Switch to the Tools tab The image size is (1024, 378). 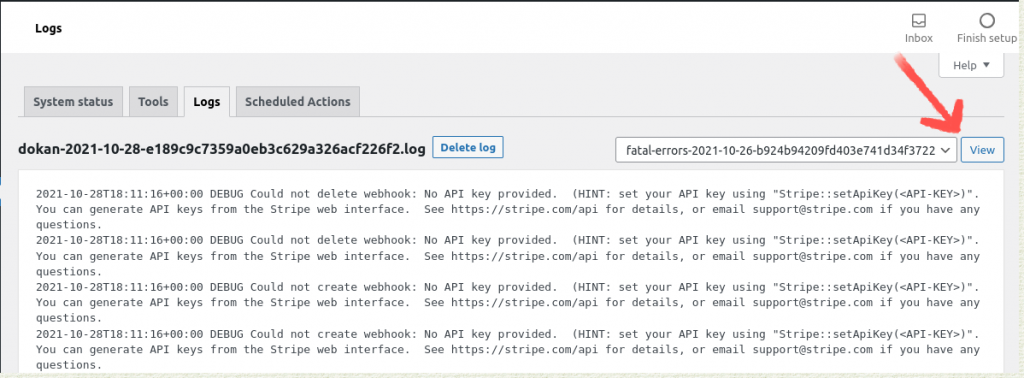pos(153,102)
